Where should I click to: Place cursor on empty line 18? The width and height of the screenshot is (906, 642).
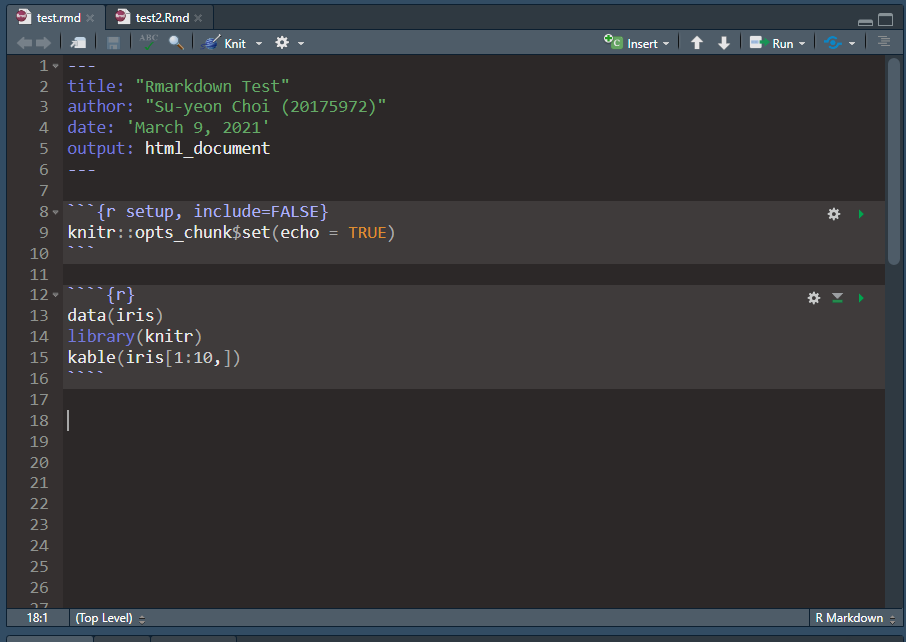pyautogui.click(x=474, y=421)
